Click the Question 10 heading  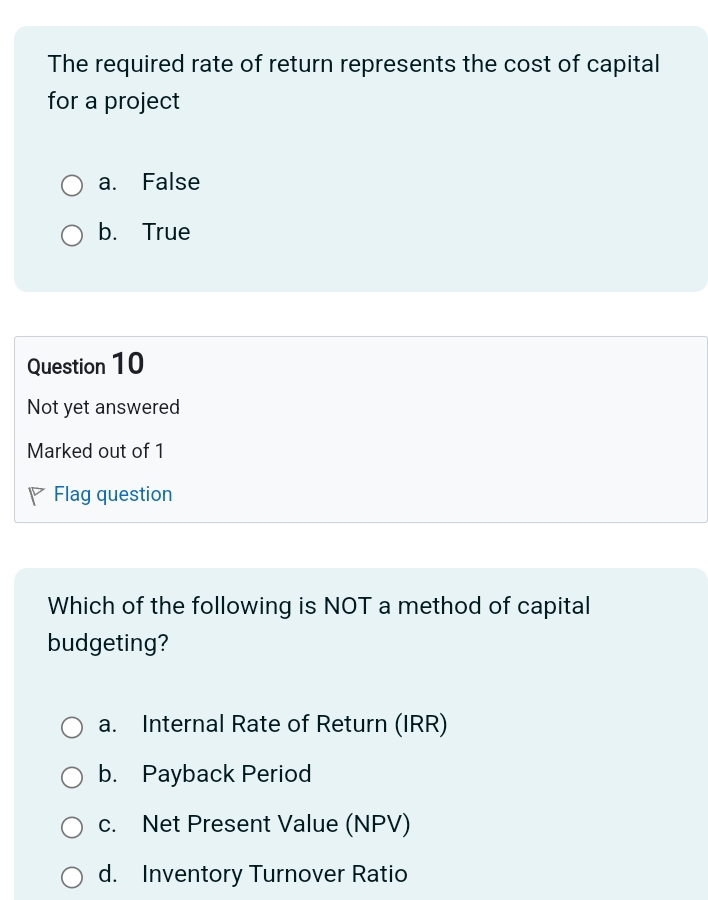(x=85, y=364)
